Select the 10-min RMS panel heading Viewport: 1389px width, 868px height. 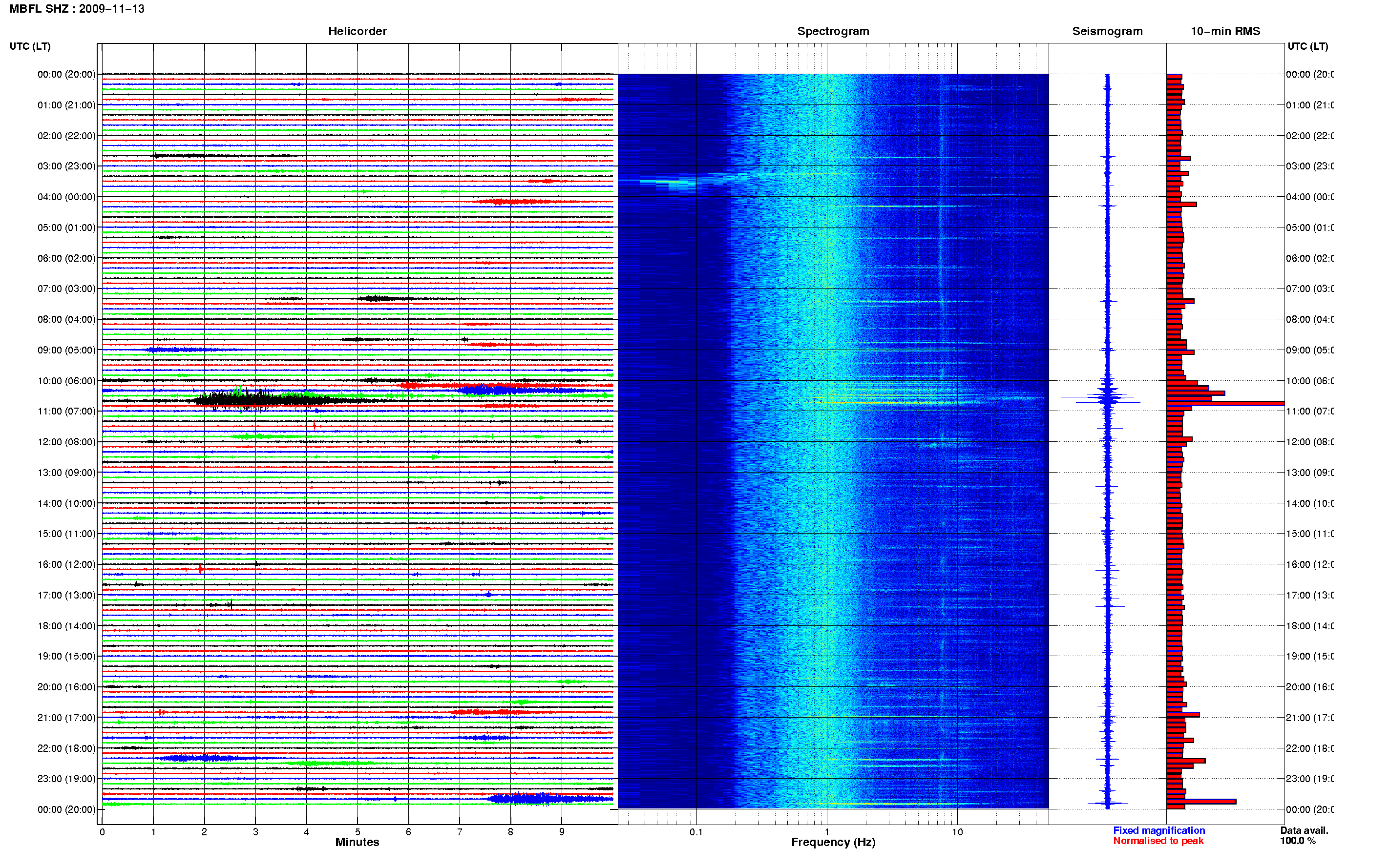pyautogui.click(x=1225, y=31)
